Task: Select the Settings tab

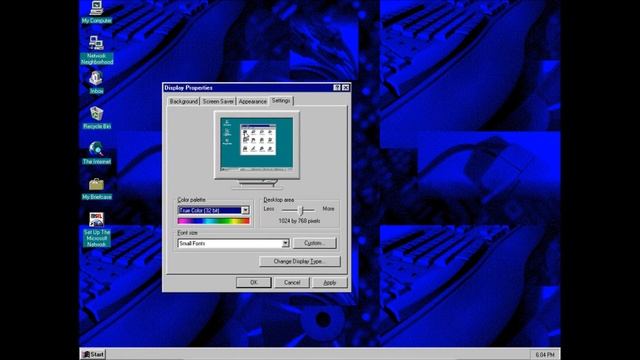Action: coord(281,100)
